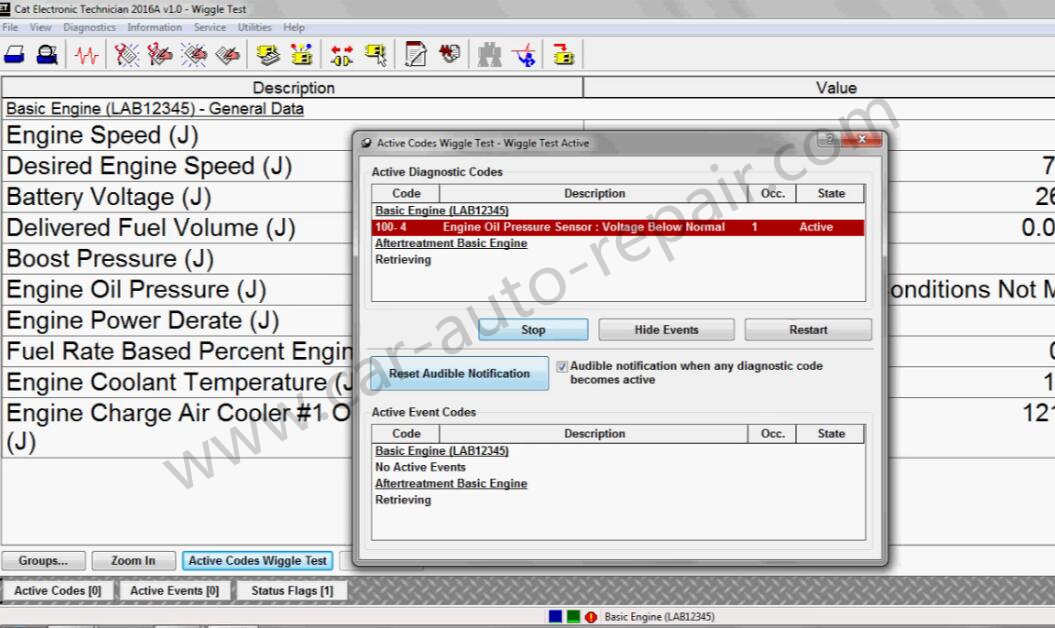
Task: Select the Engine Oil Pressure (J) row
Action: coord(178,290)
